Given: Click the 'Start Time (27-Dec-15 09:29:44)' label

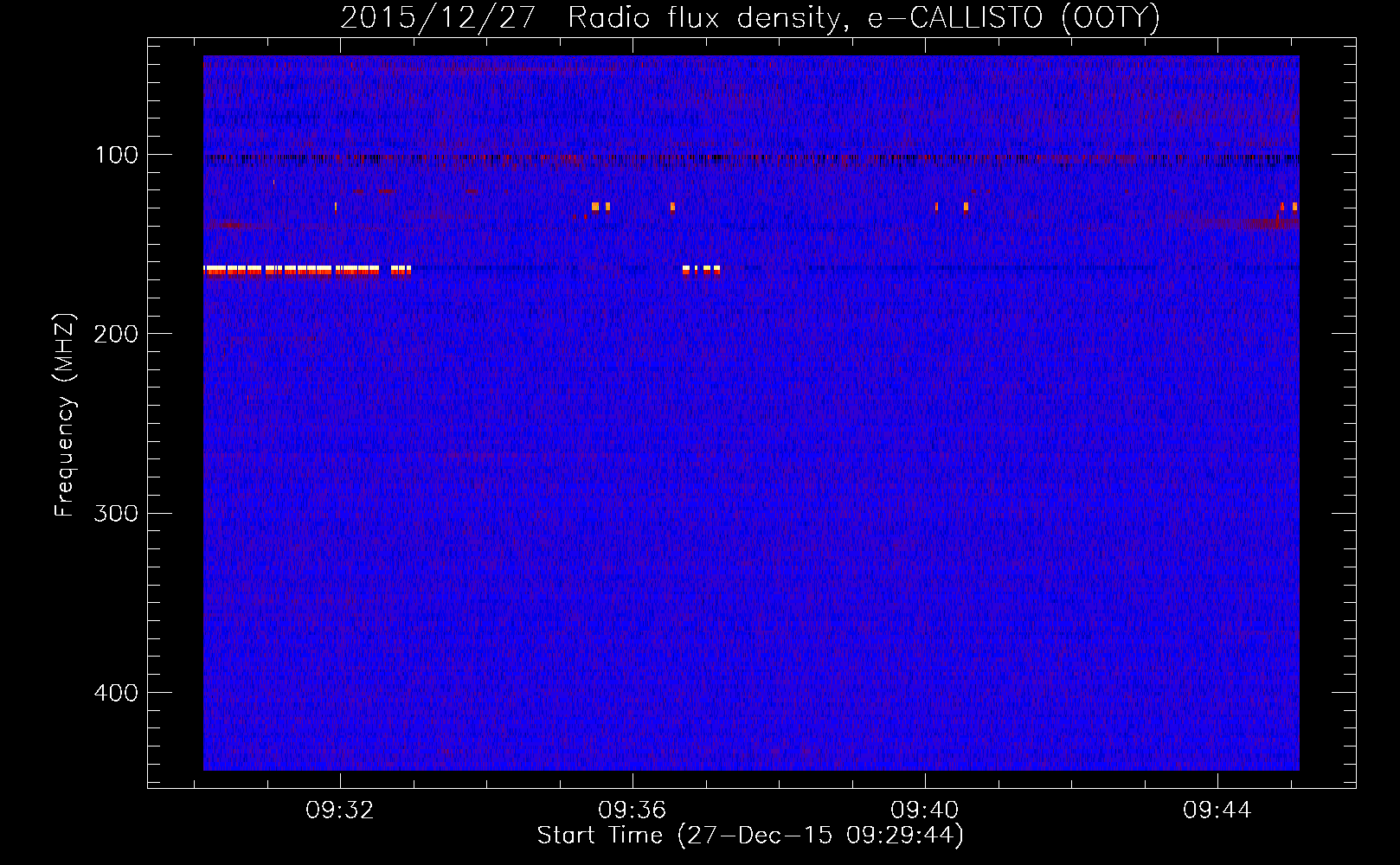Looking at the screenshot, I should [750, 836].
